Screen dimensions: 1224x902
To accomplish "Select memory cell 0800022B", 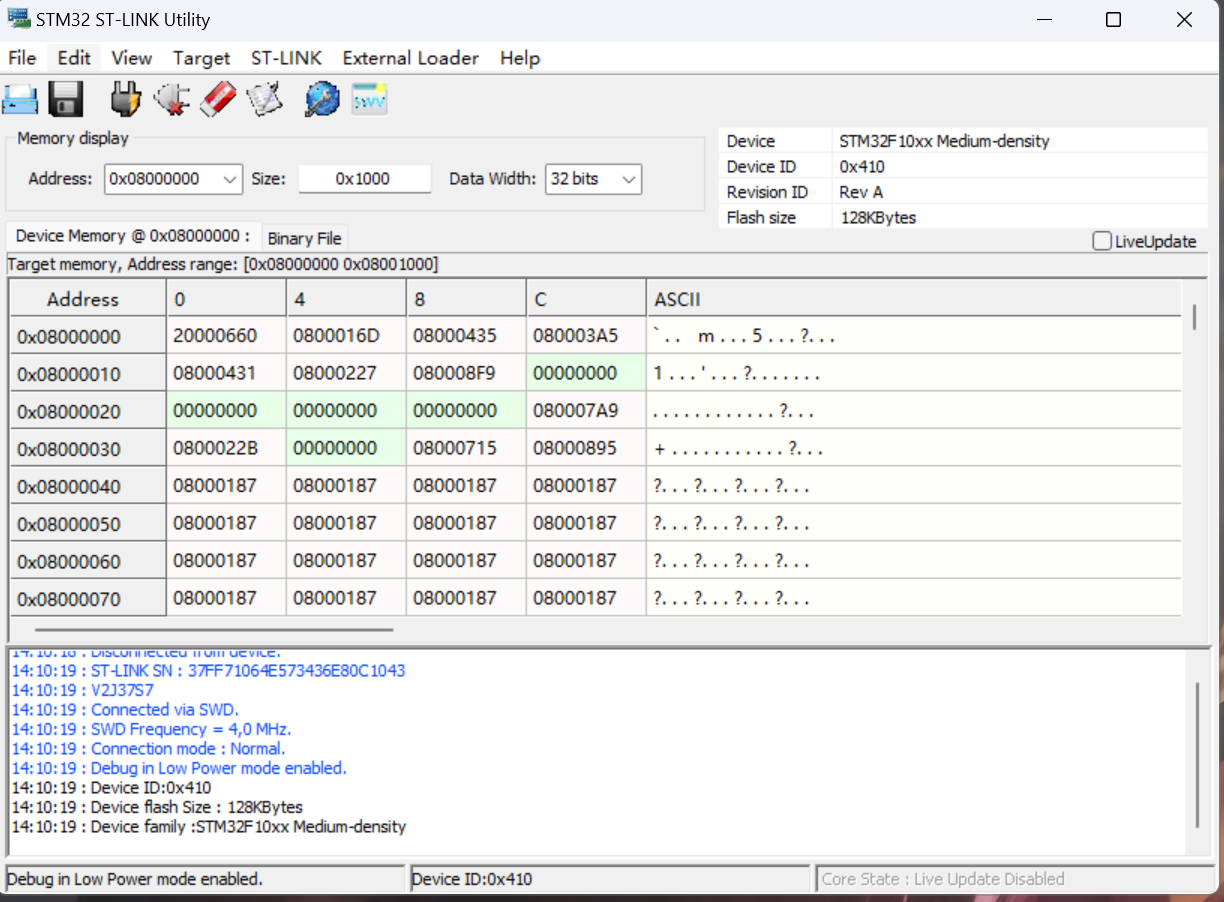I will [x=226, y=448].
